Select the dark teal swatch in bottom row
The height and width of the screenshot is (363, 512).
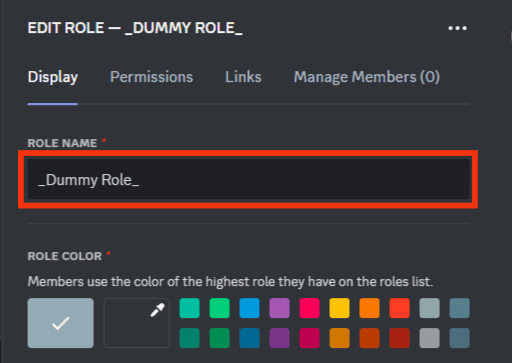[190, 338]
